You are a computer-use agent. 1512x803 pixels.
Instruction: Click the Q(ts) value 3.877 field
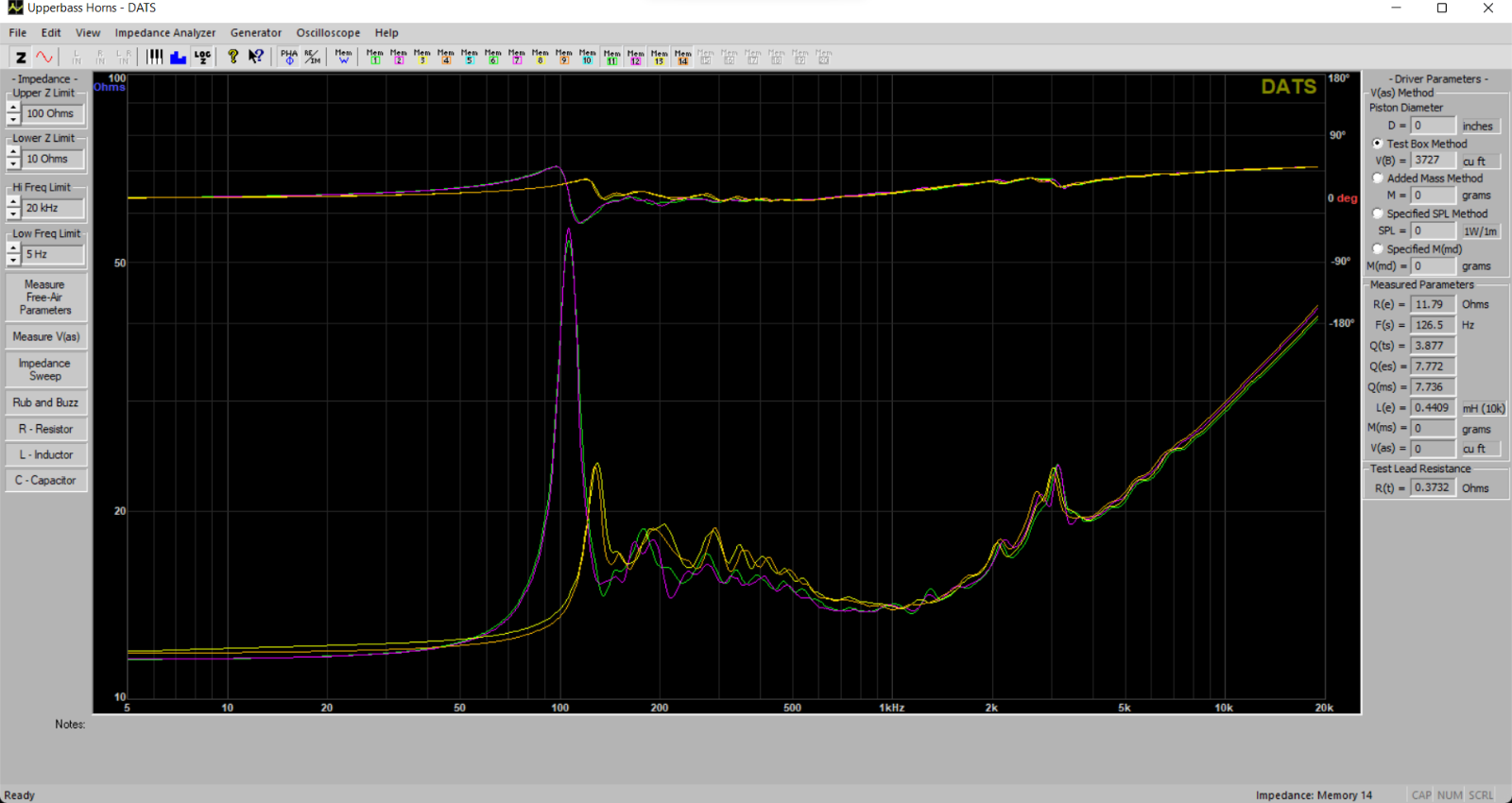point(1433,346)
